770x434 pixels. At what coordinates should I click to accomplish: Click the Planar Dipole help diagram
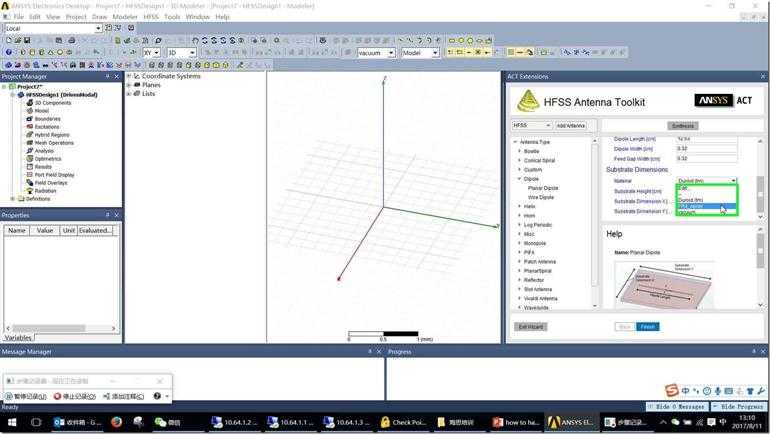(x=663, y=285)
